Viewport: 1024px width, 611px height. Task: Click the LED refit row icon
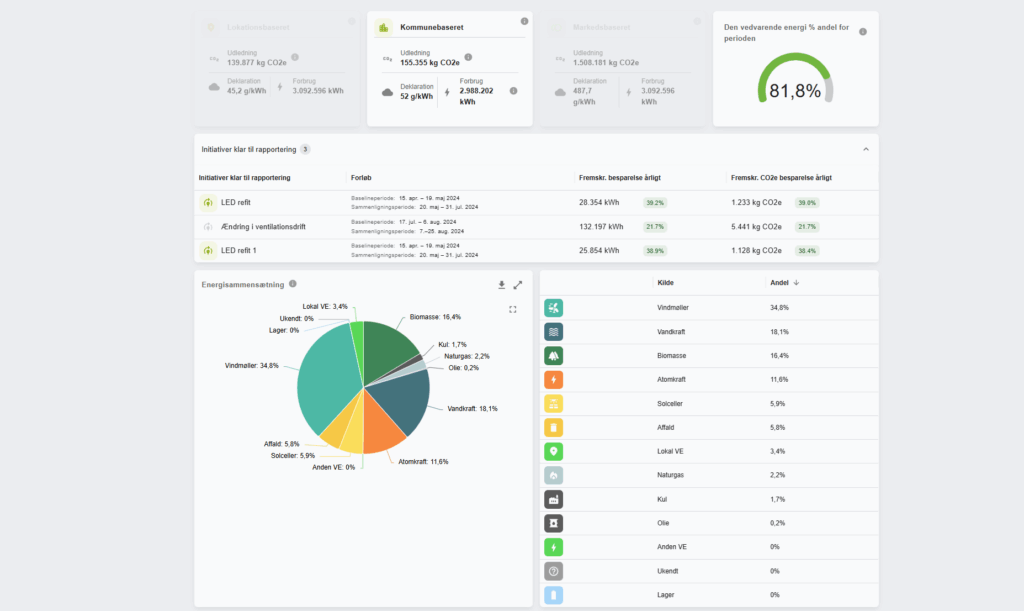(208, 202)
